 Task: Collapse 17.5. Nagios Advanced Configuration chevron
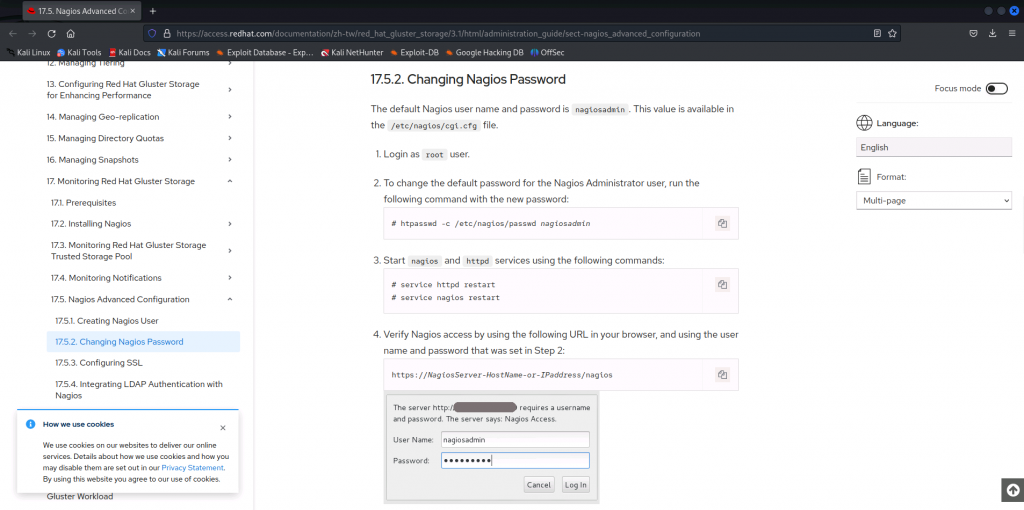(230, 299)
